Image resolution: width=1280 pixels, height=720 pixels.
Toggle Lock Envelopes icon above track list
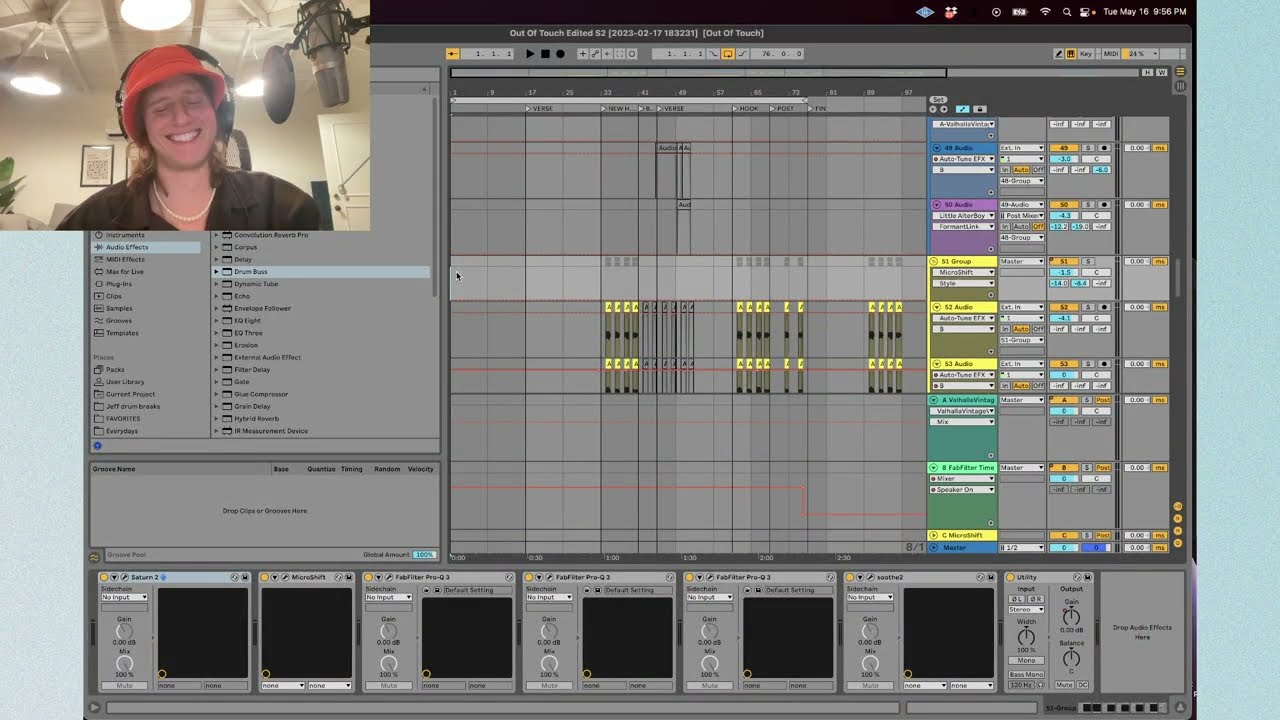(x=979, y=109)
